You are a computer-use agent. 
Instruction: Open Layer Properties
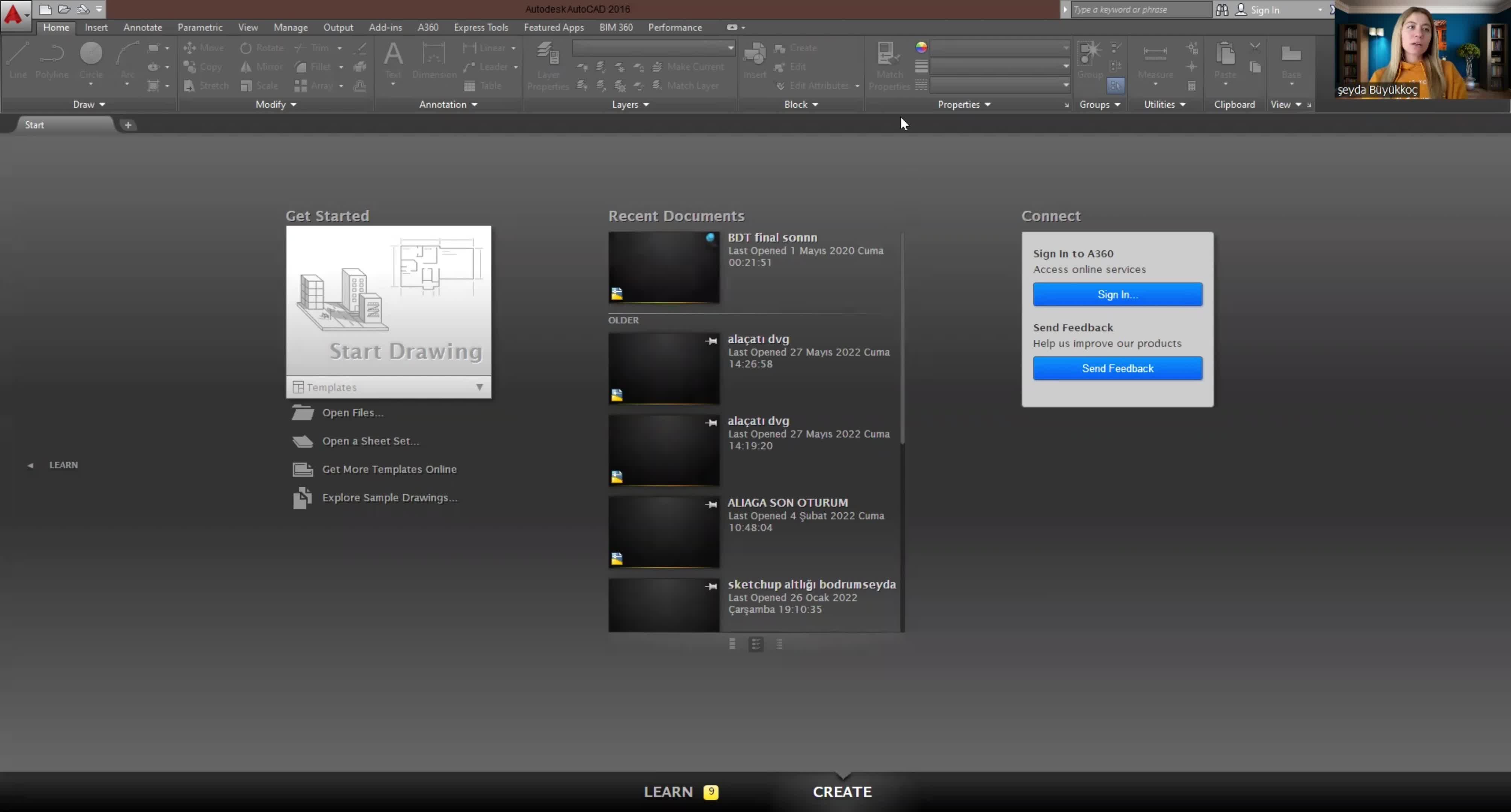tap(548, 66)
